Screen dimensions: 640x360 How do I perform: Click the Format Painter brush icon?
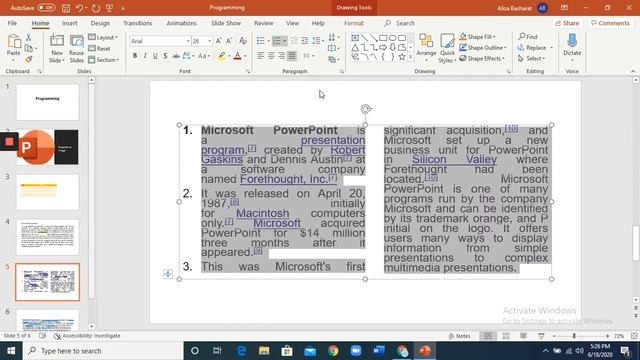[29, 60]
